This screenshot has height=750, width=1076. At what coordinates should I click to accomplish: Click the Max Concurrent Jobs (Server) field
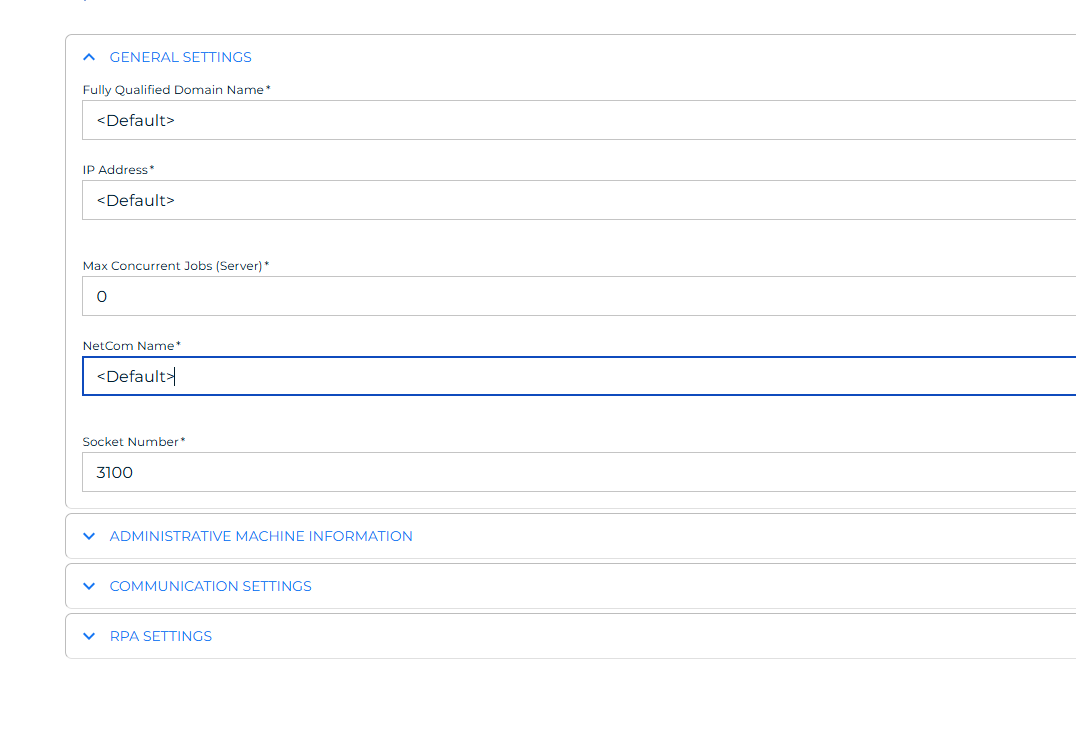579,296
